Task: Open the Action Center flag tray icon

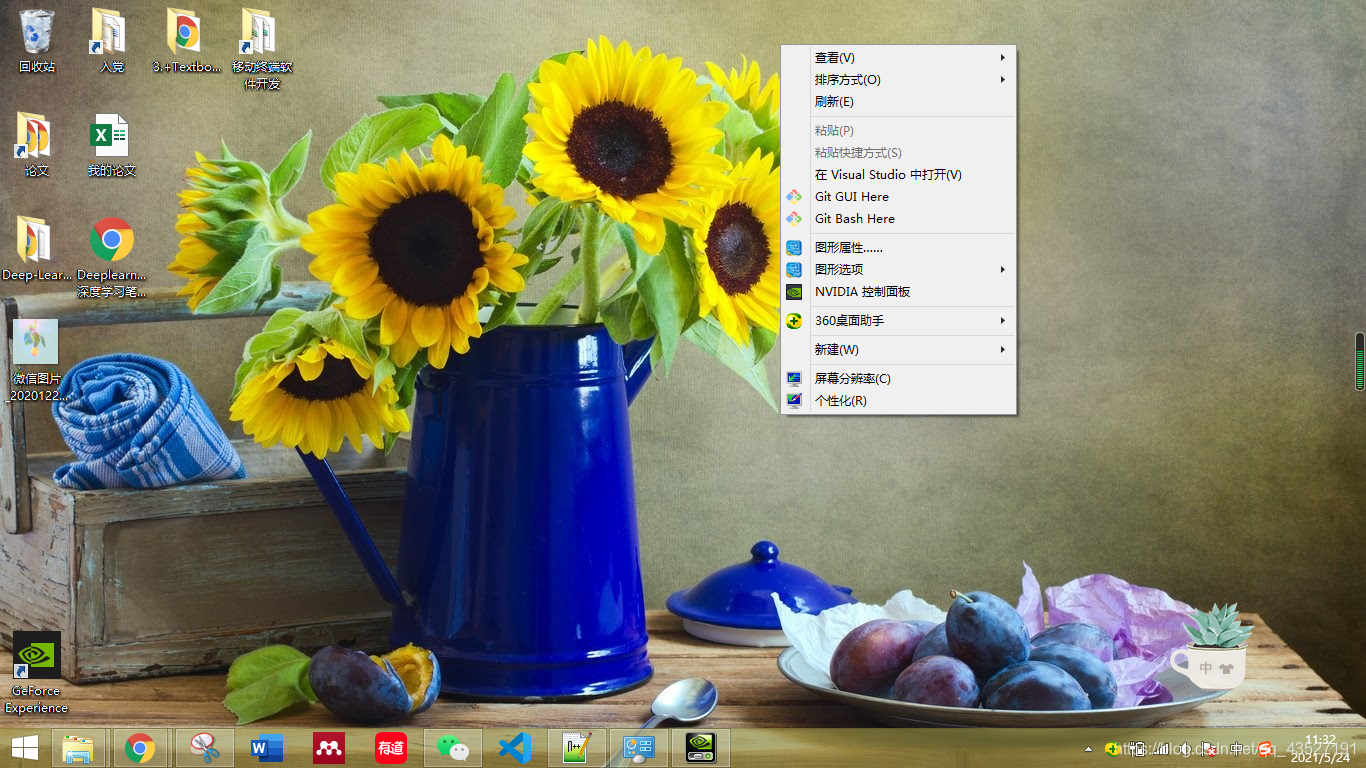Action: tap(1210, 749)
